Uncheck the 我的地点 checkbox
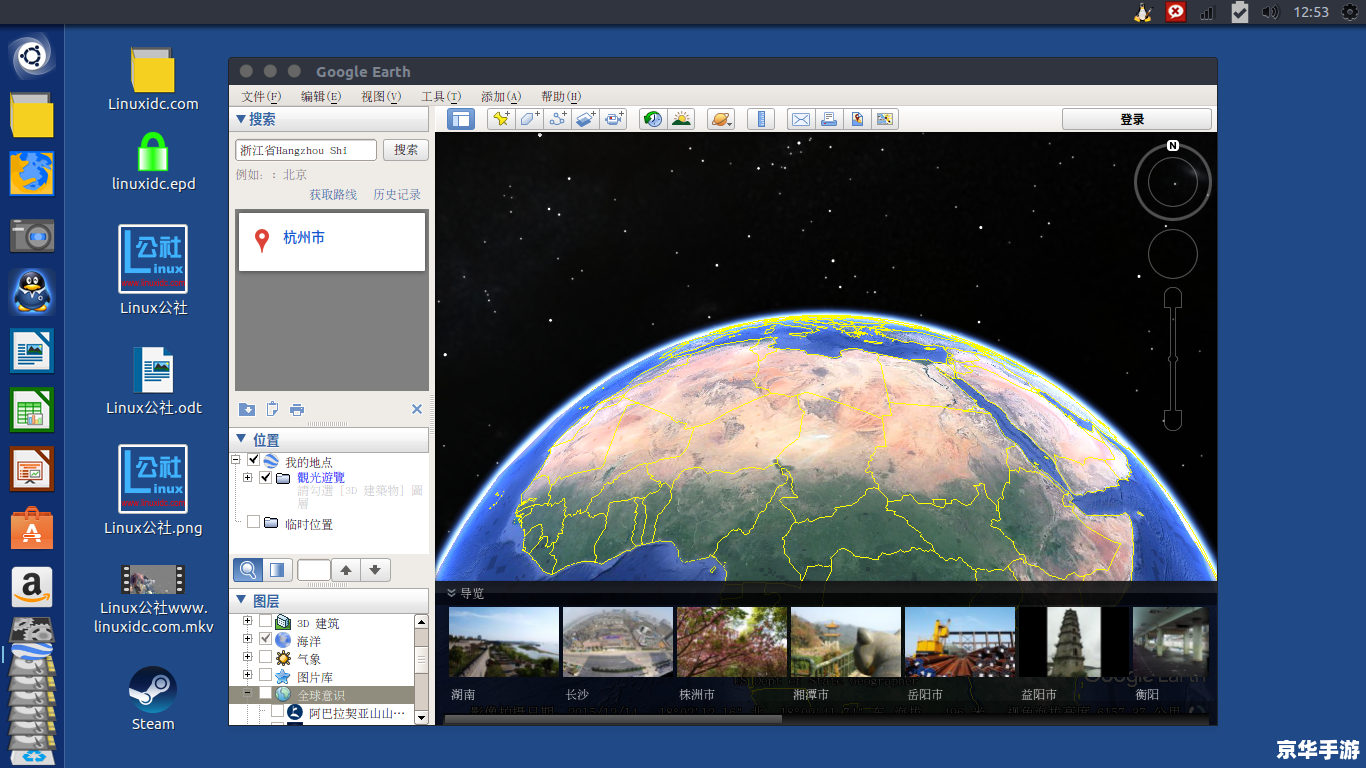 254,460
